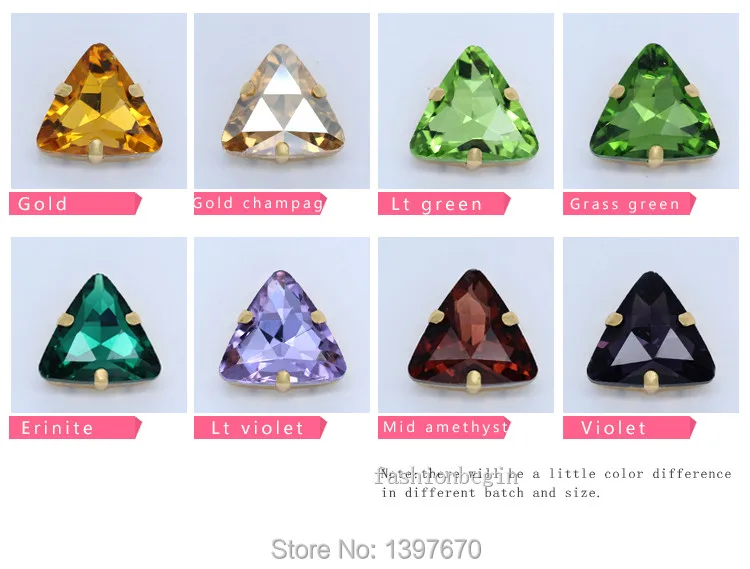Choose the Violet pink label
This screenshot has height=569, width=750.
point(629,427)
